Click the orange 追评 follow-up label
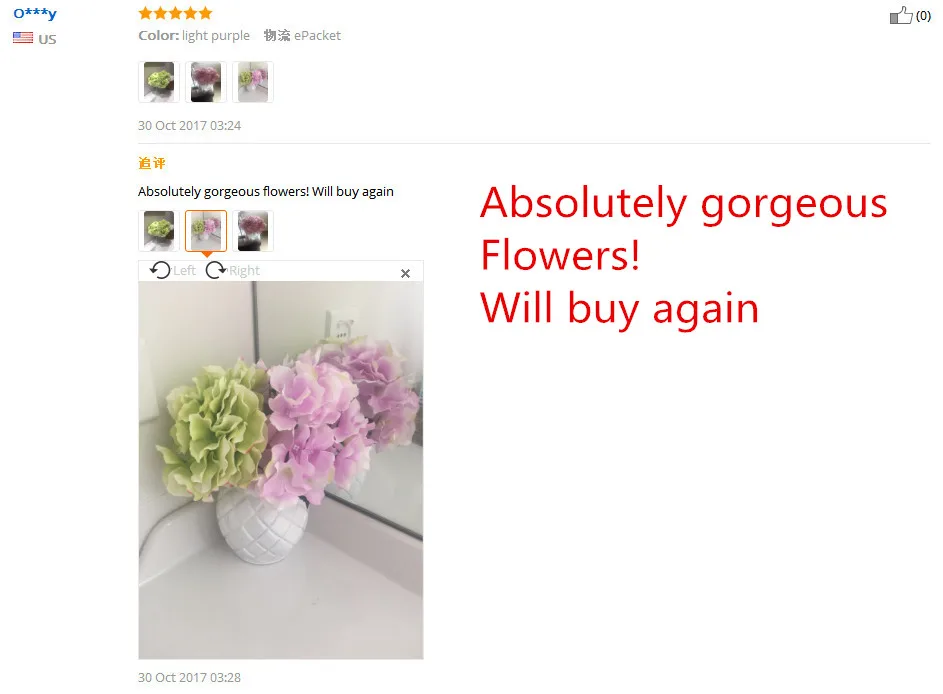Image resolution: width=943 pixels, height=694 pixels. tap(152, 163)
